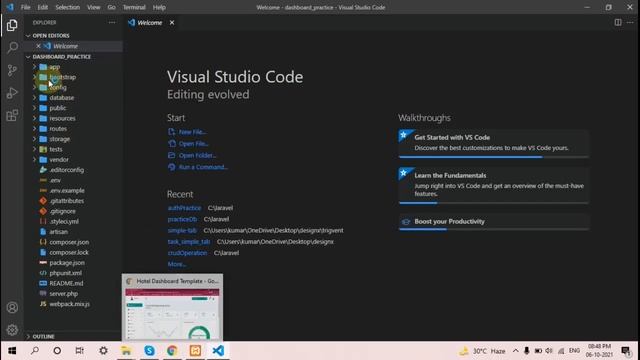Viewport: 640px width, 360px height.
Task: Click the Hotel Dashboard Template preview thumbnail
Action: click(172, 307)
